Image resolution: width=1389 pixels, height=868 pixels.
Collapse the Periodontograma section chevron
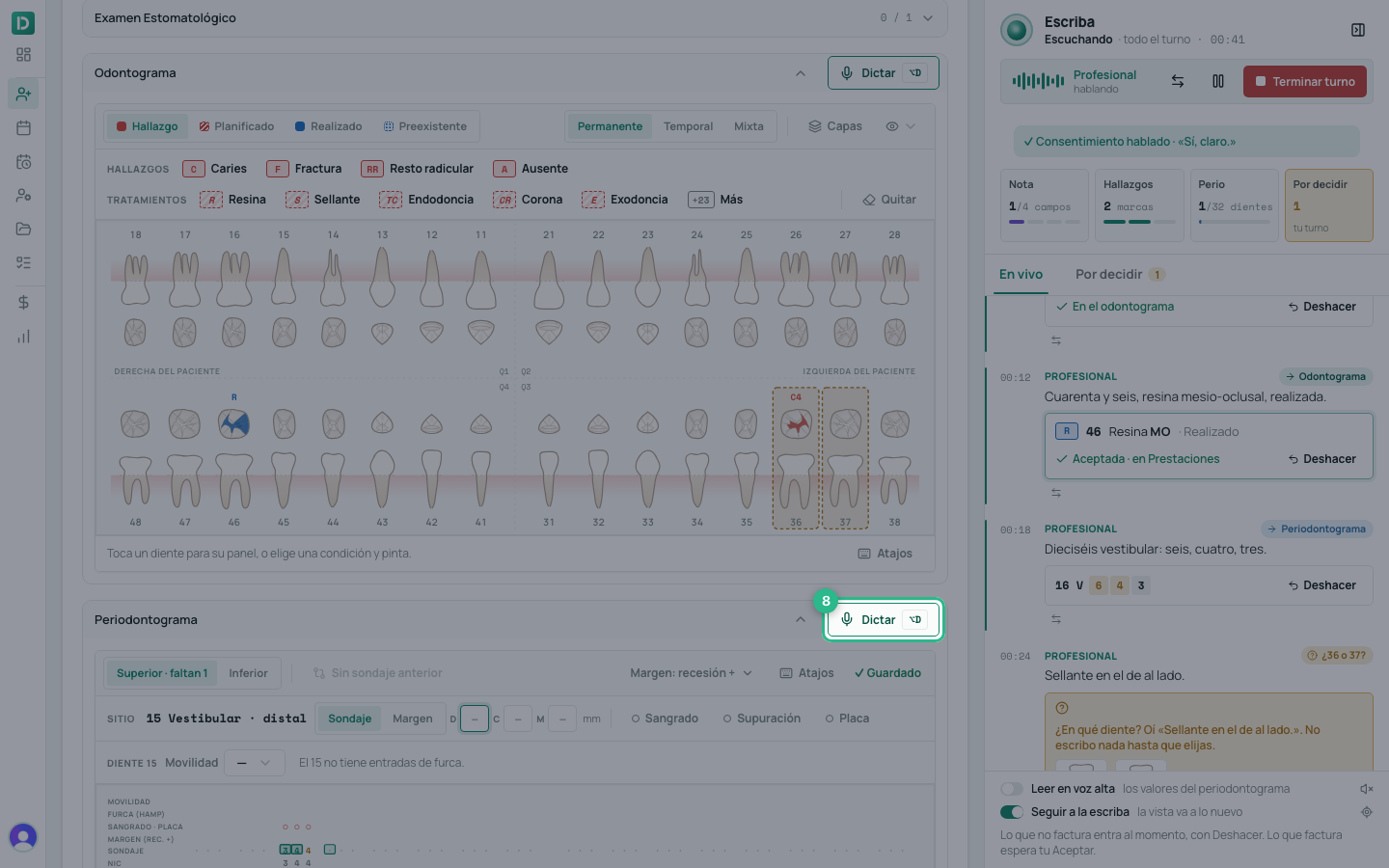(801, 620)
